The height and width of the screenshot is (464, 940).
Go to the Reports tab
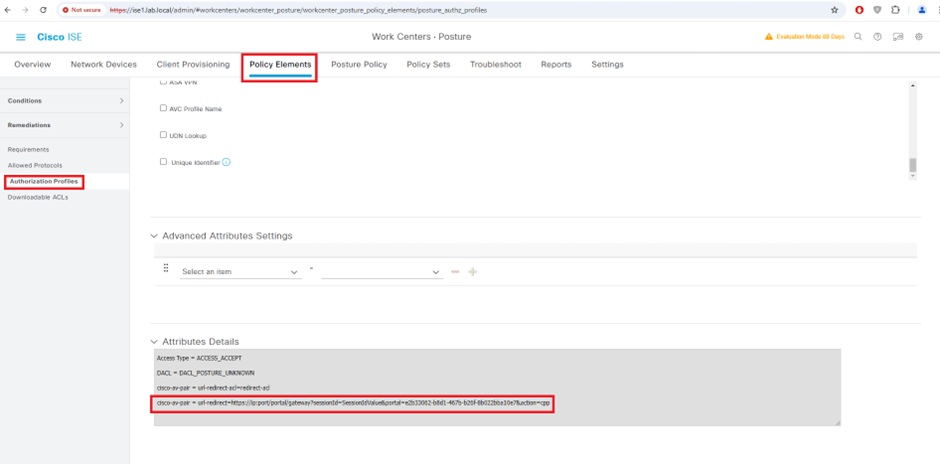tap(556, 64)
